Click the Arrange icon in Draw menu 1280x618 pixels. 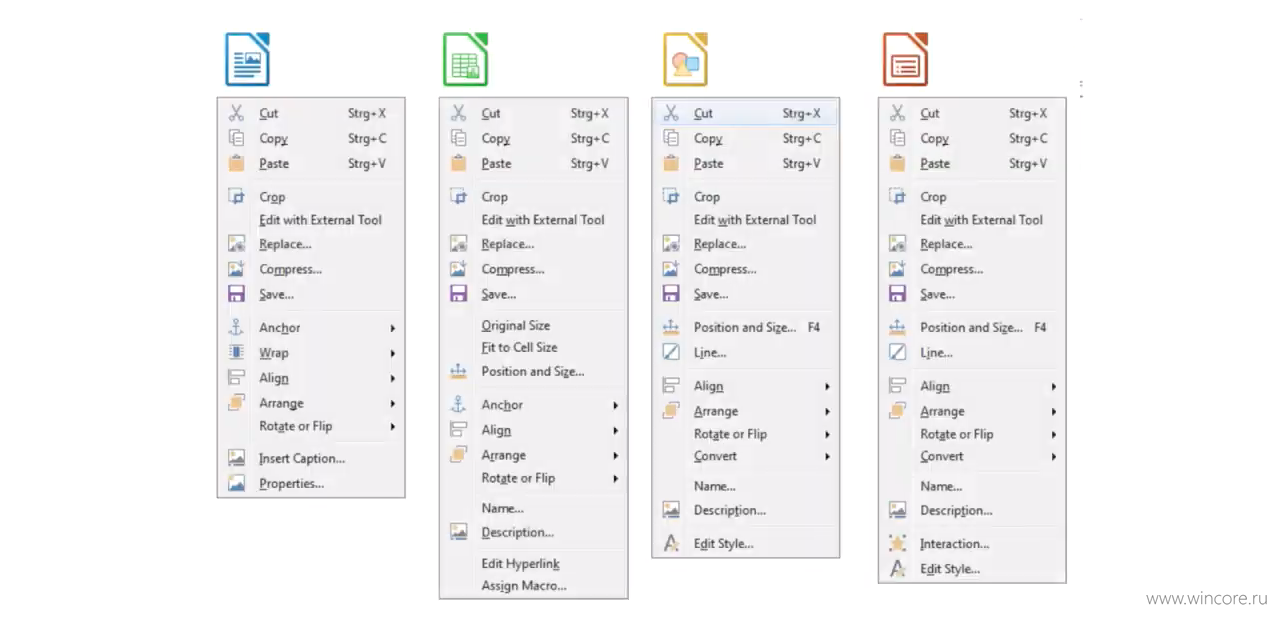pos(671,410)
